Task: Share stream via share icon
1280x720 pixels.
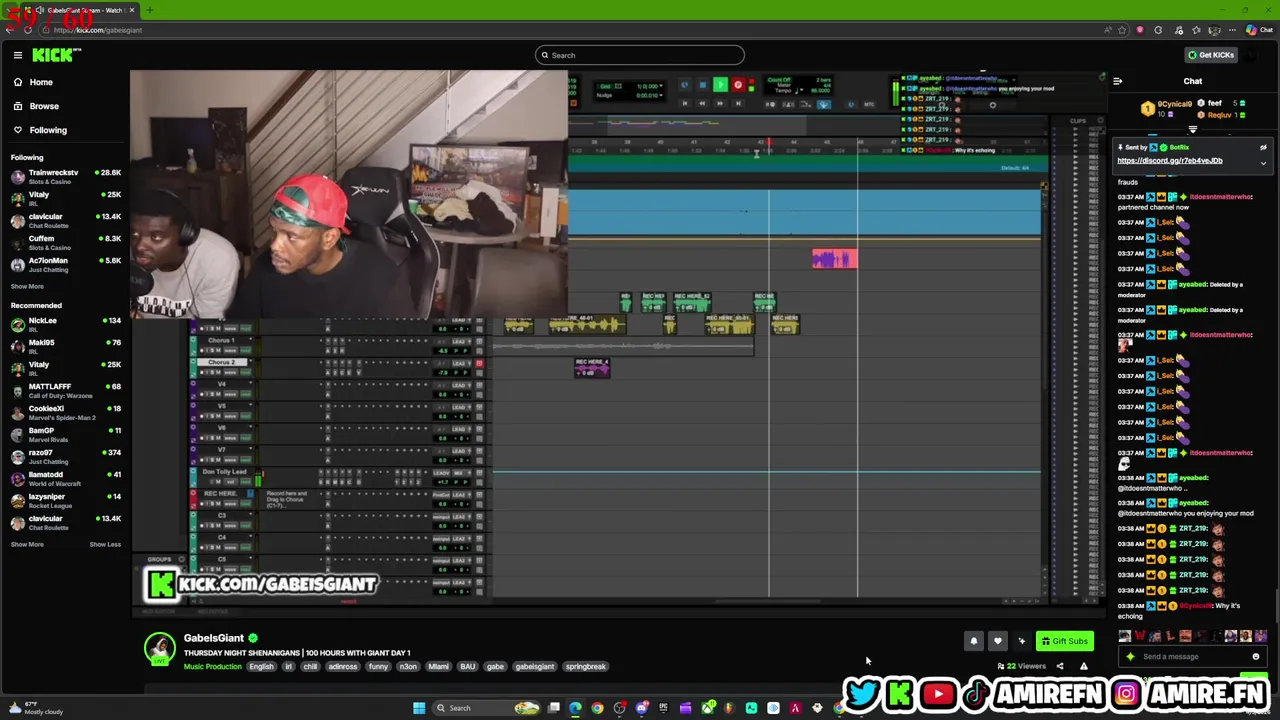Action: (x=1060, y=666)
